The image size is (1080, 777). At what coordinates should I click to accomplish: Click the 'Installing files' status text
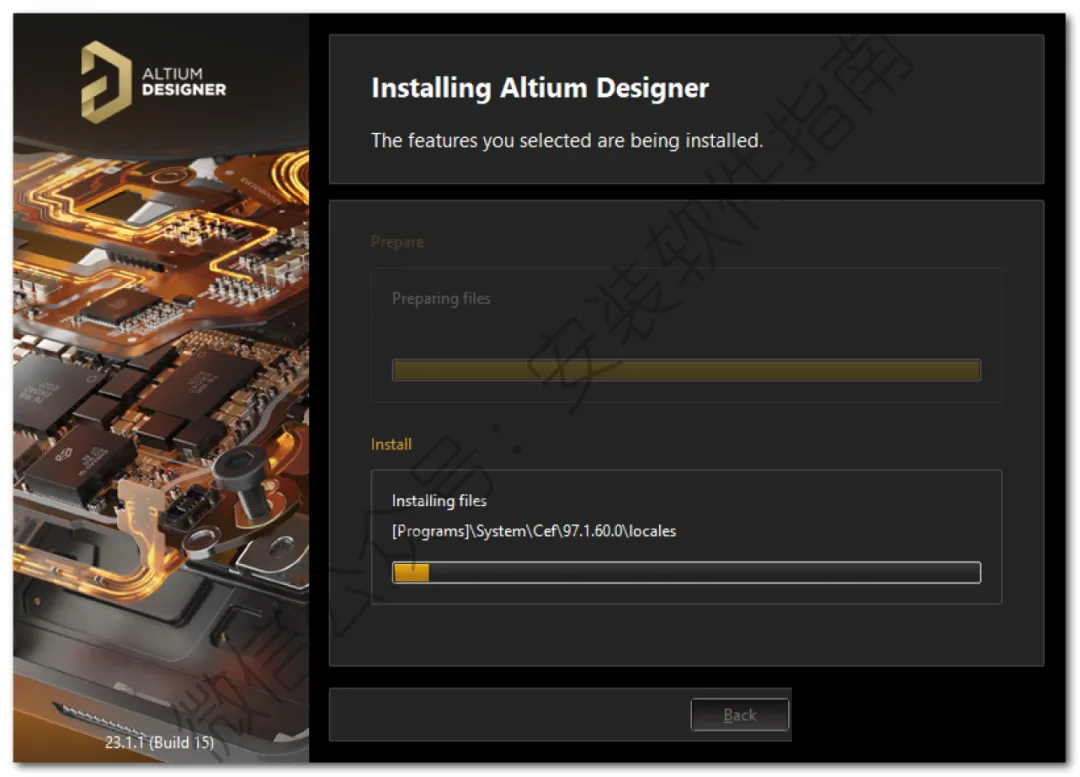[439, 501]
